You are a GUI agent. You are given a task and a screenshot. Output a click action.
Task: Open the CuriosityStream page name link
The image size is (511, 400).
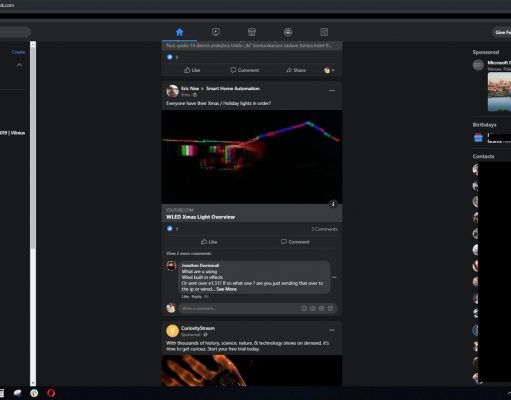198,328
